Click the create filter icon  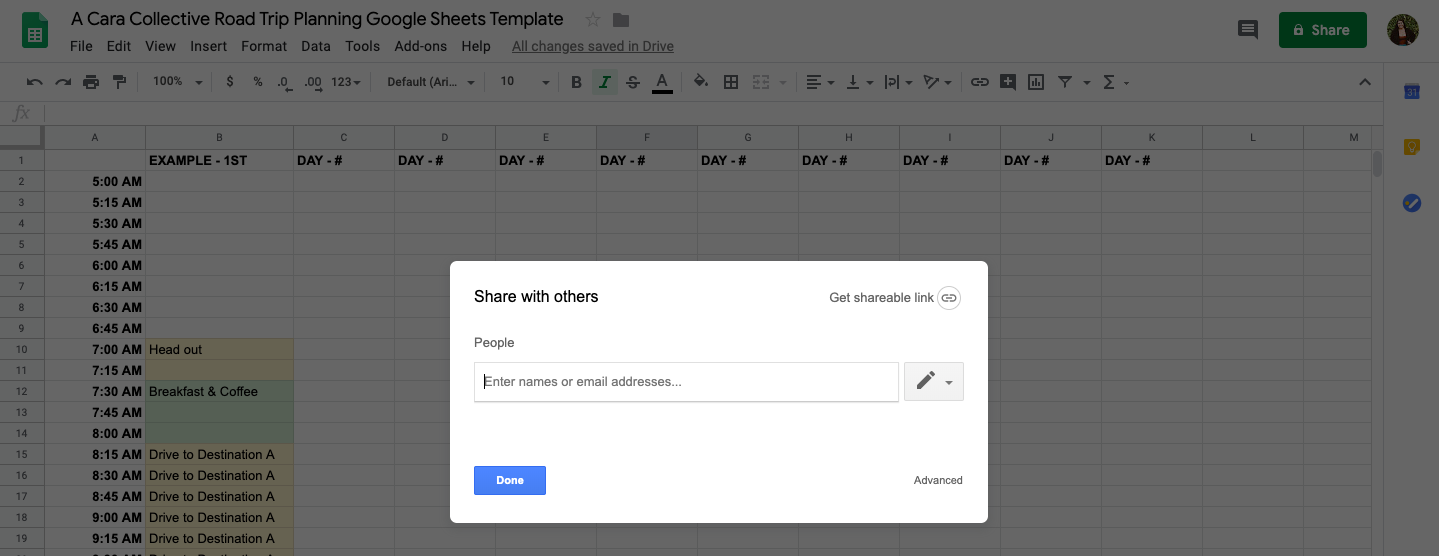pos(1065,82)
